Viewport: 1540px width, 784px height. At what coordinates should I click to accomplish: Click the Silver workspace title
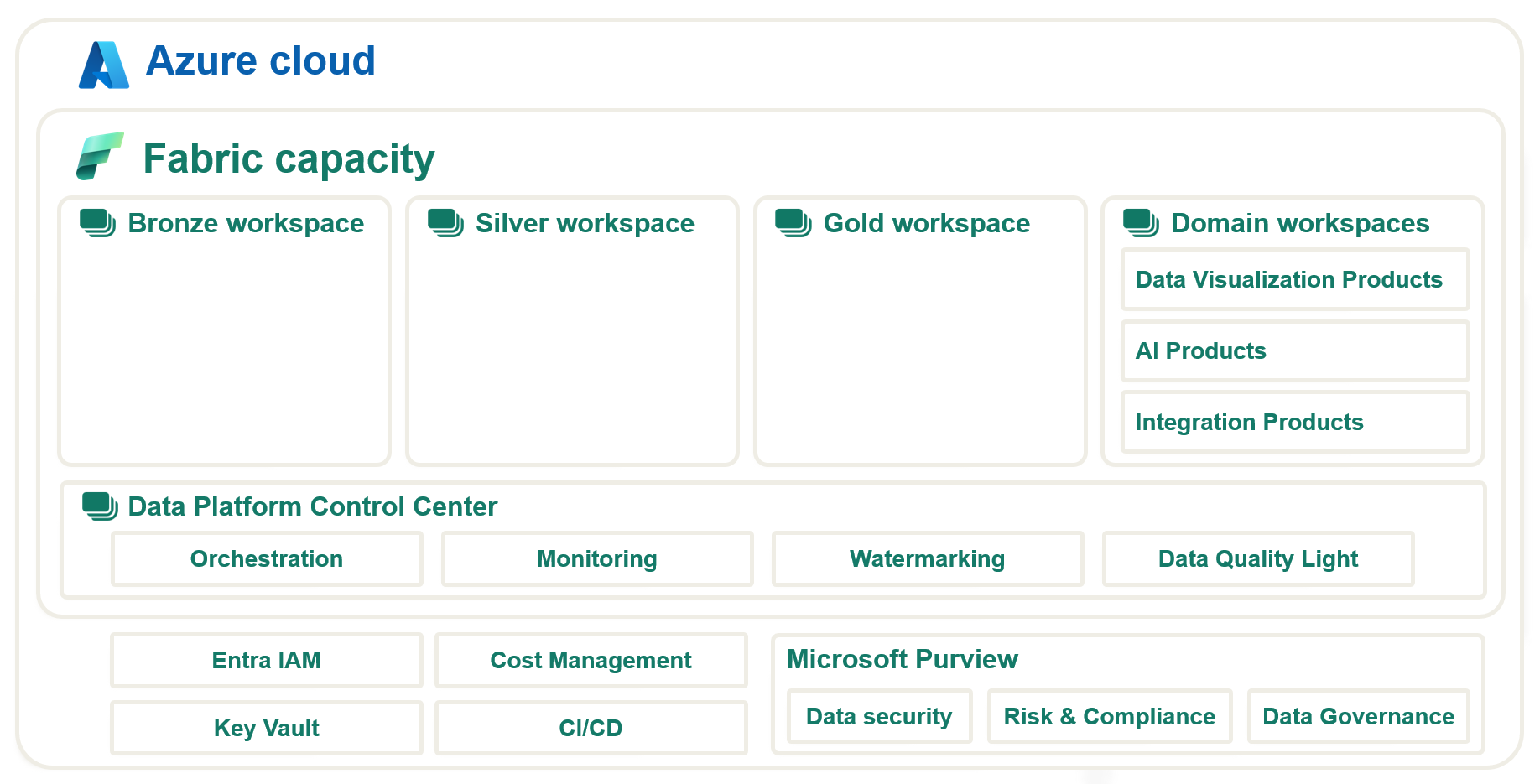pyautogui.click(x=585, y=223)
